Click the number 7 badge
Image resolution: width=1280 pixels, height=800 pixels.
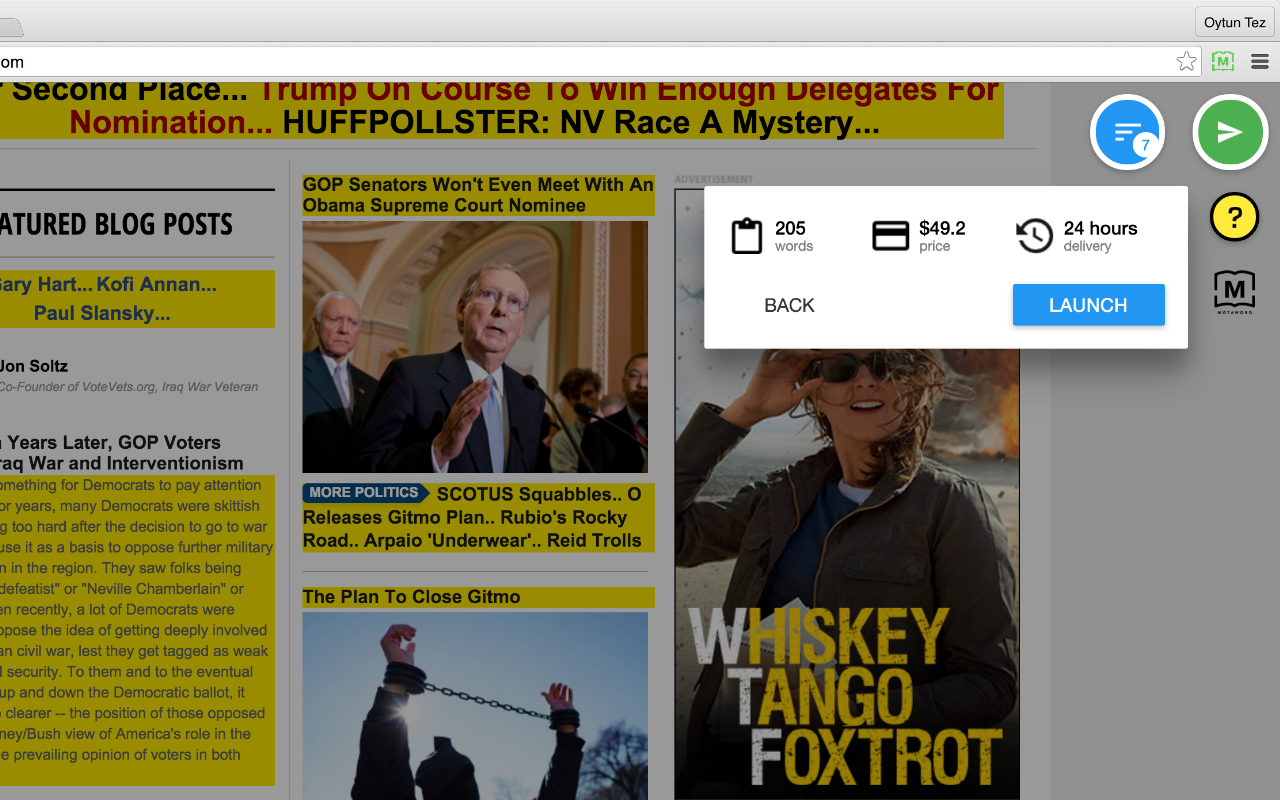click(x=1145, y=146)
